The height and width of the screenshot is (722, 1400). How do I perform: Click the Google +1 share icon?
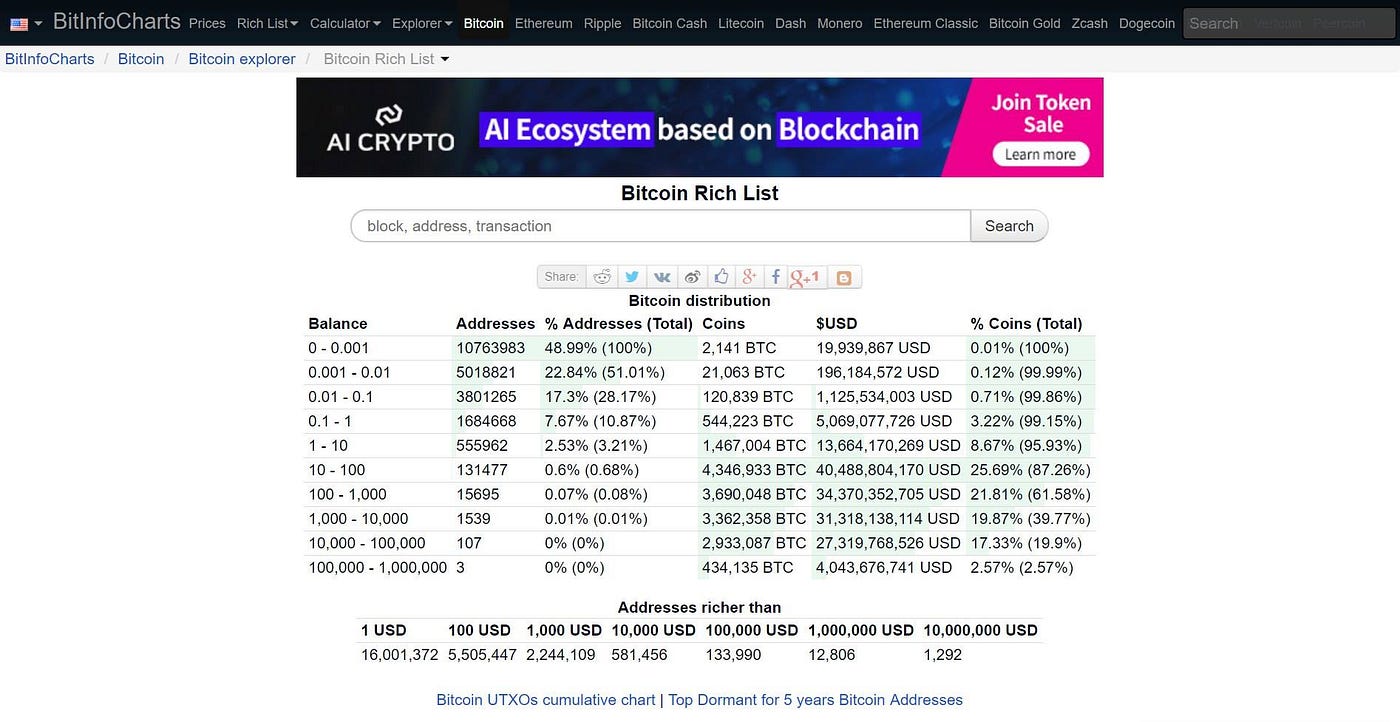coord(804,277)
